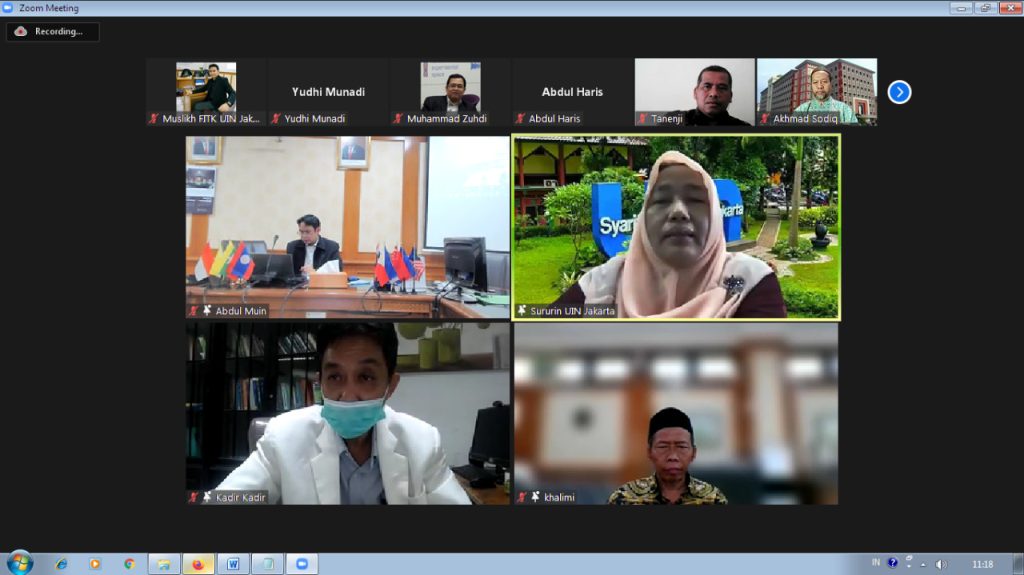This screenshot has height=575, width=1024.
Task: Click muted mic icon on Tanenji tile
Action: tap(642, 119)
